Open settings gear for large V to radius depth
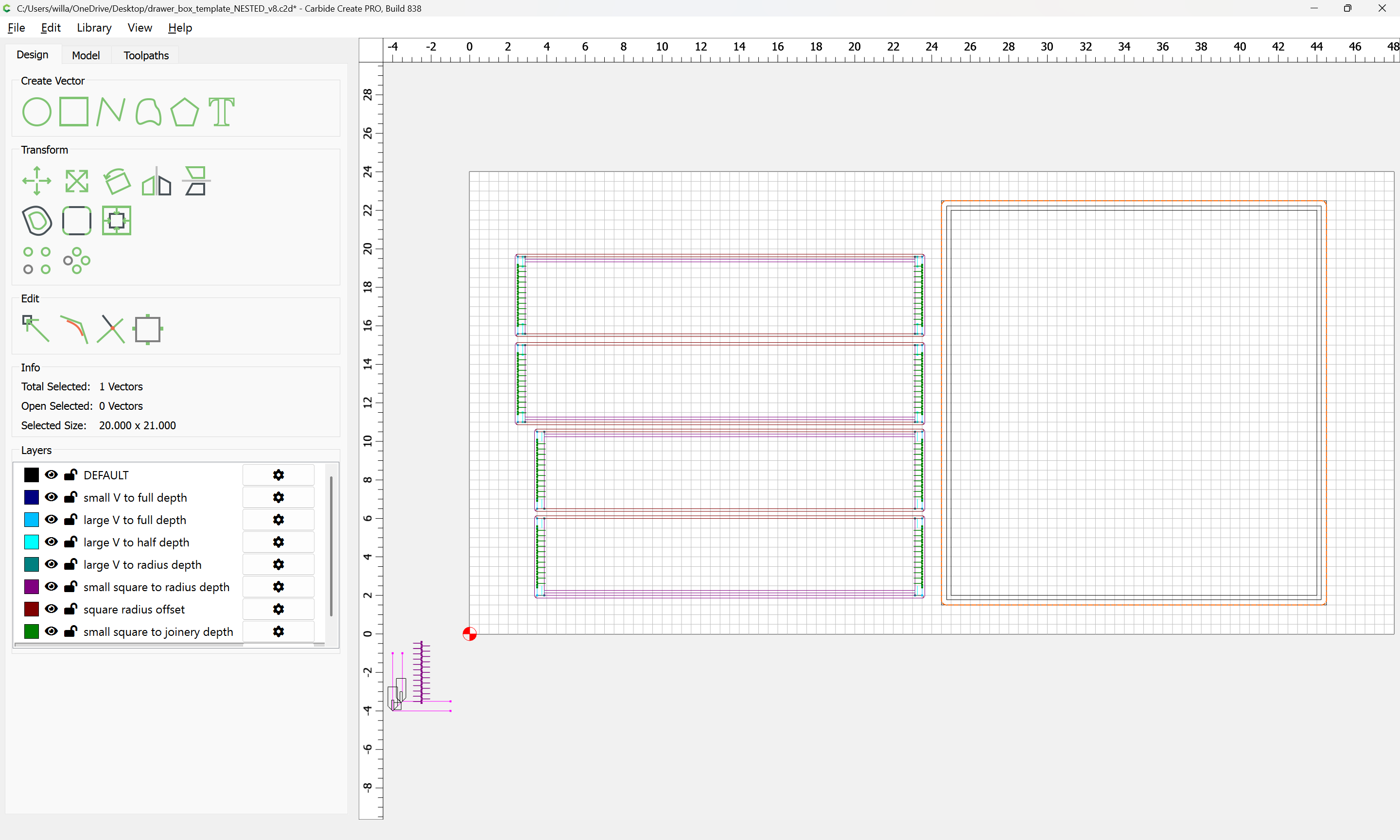Viewport: 1400px width, 840px height. 278,564
